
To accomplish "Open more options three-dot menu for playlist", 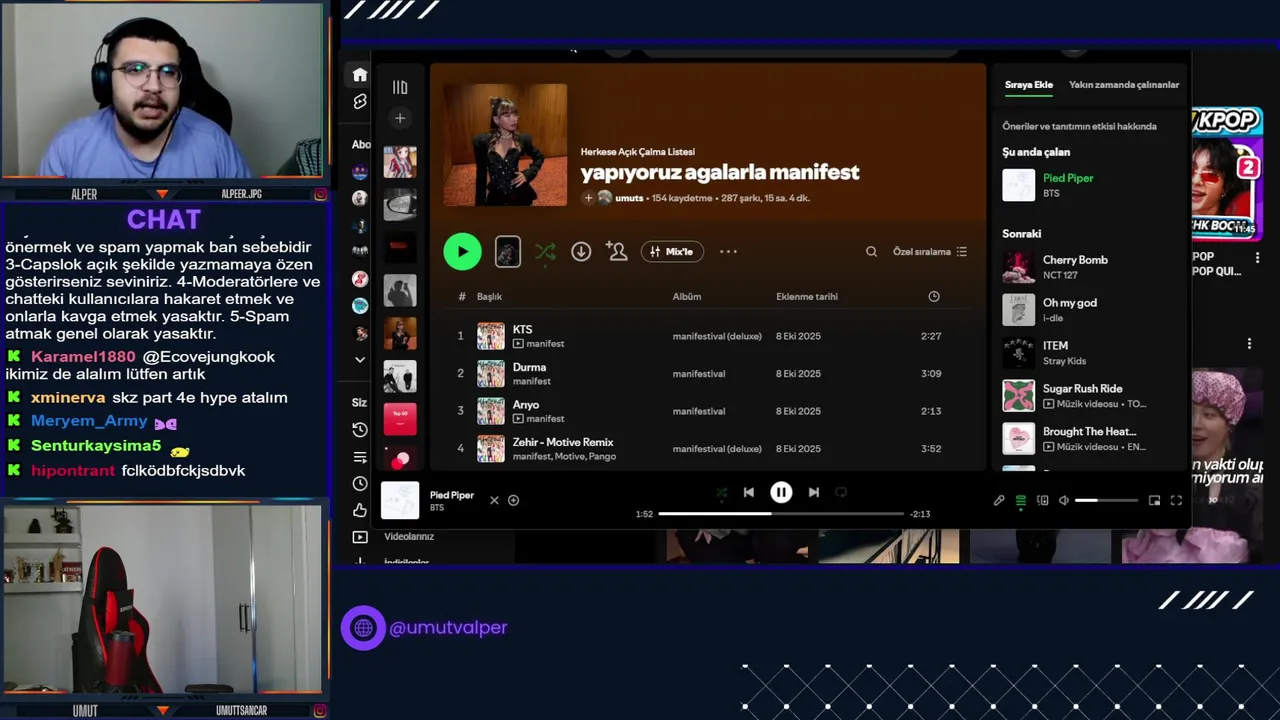I will [728, 252].
